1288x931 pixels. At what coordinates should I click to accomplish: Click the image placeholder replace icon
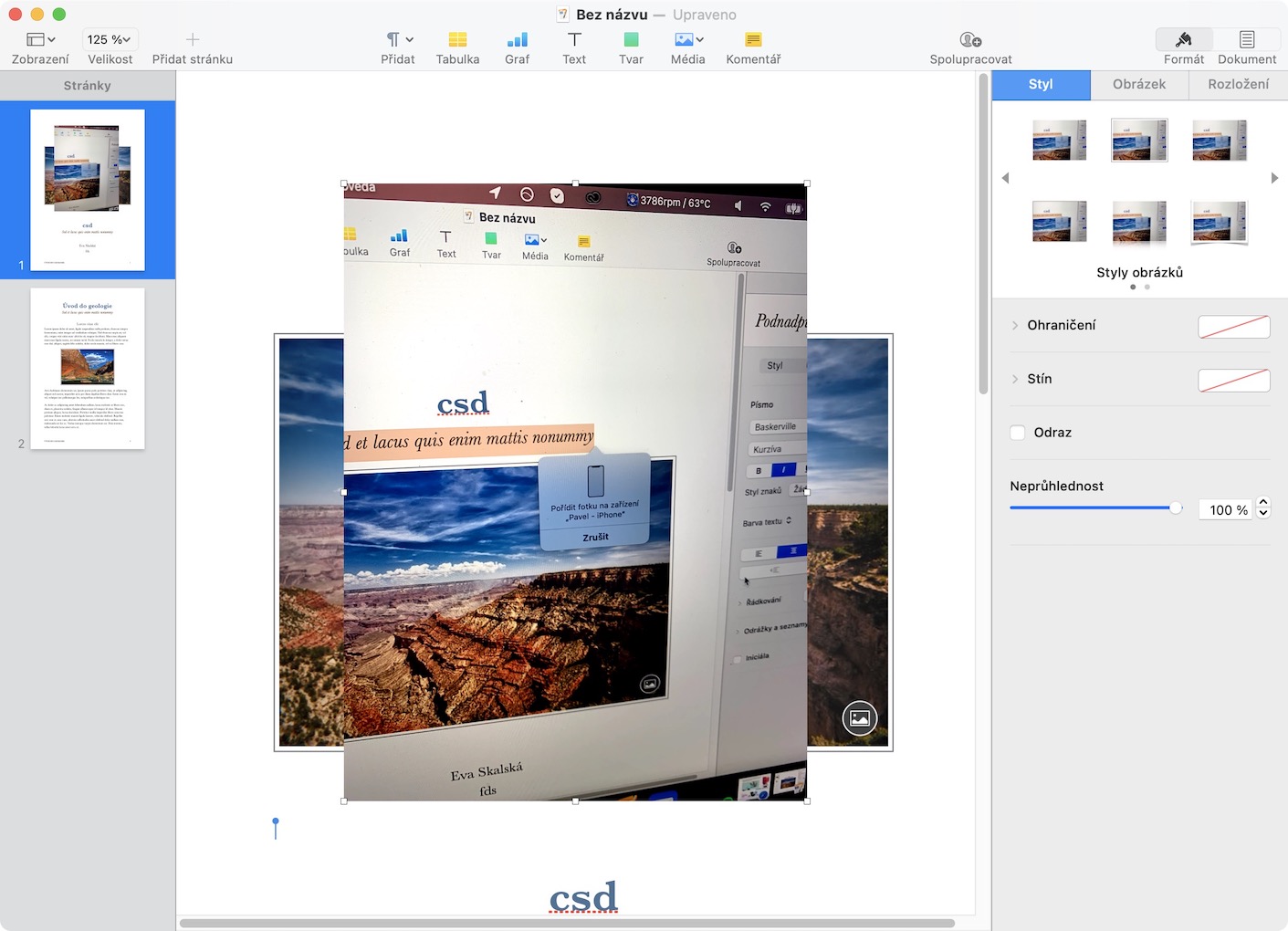coord(859,718)
